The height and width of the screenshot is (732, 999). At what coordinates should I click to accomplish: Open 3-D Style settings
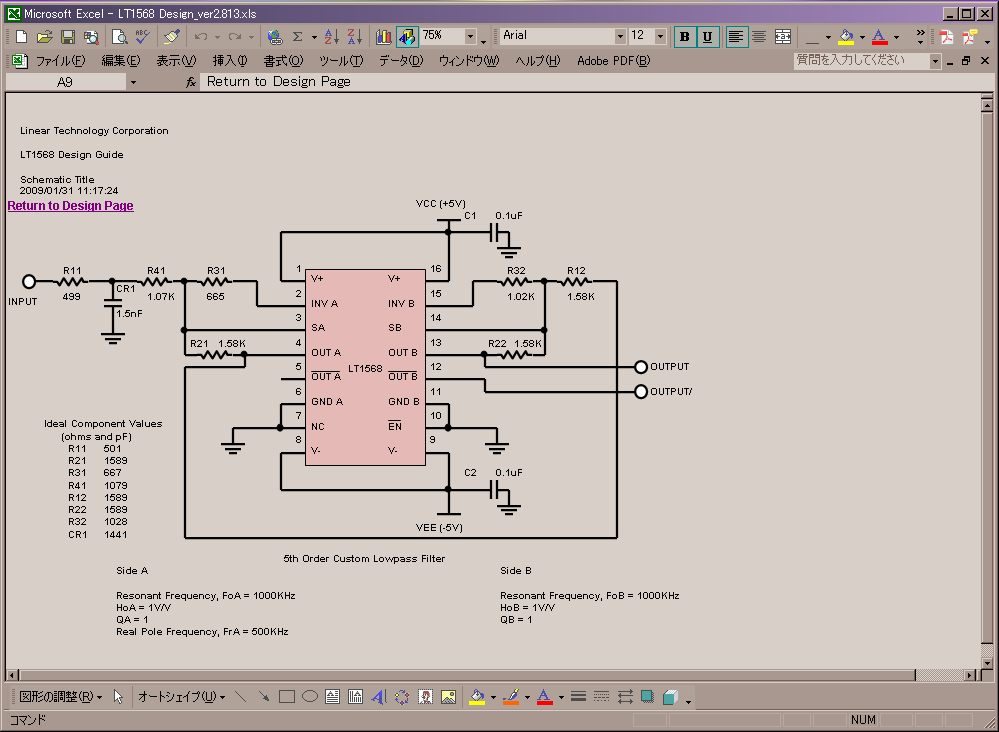pyautogui.click(x=670, y=696)
